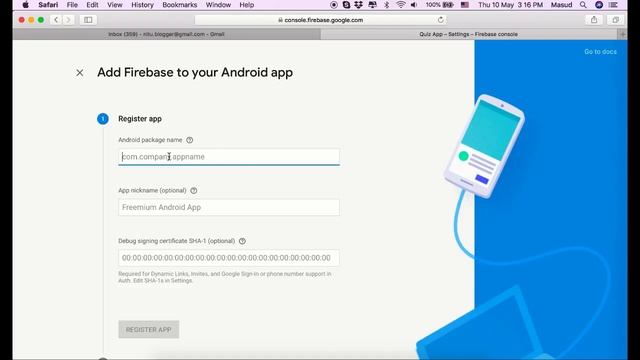Toggle the Safari sidebar button
Viewport: 640px width, 360px height.
[88, 20]
